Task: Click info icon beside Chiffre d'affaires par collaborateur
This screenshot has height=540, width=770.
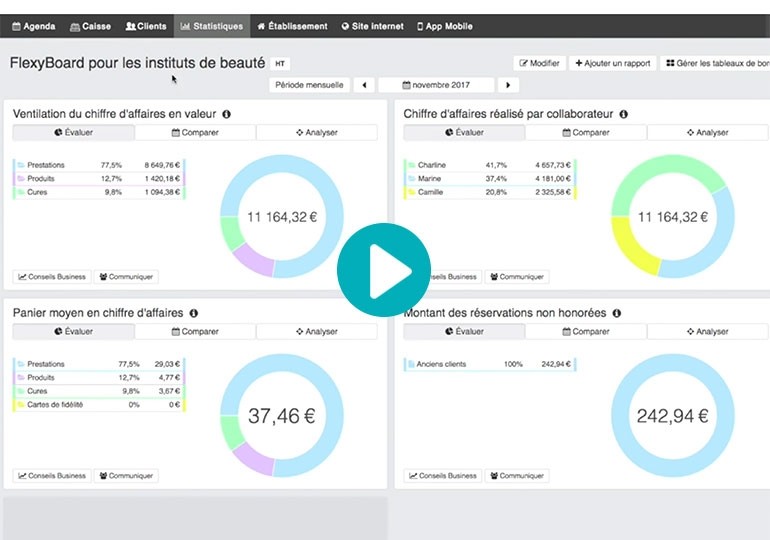Action: pyautogui.click(x=623, y=114)
